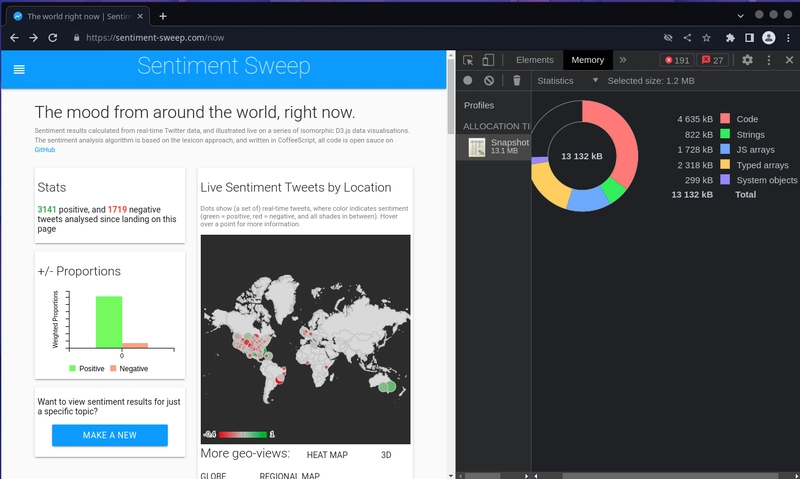Open the GitHub link
Image resolution: width=800 pixels, height=479 pixels.
(44, 150)
